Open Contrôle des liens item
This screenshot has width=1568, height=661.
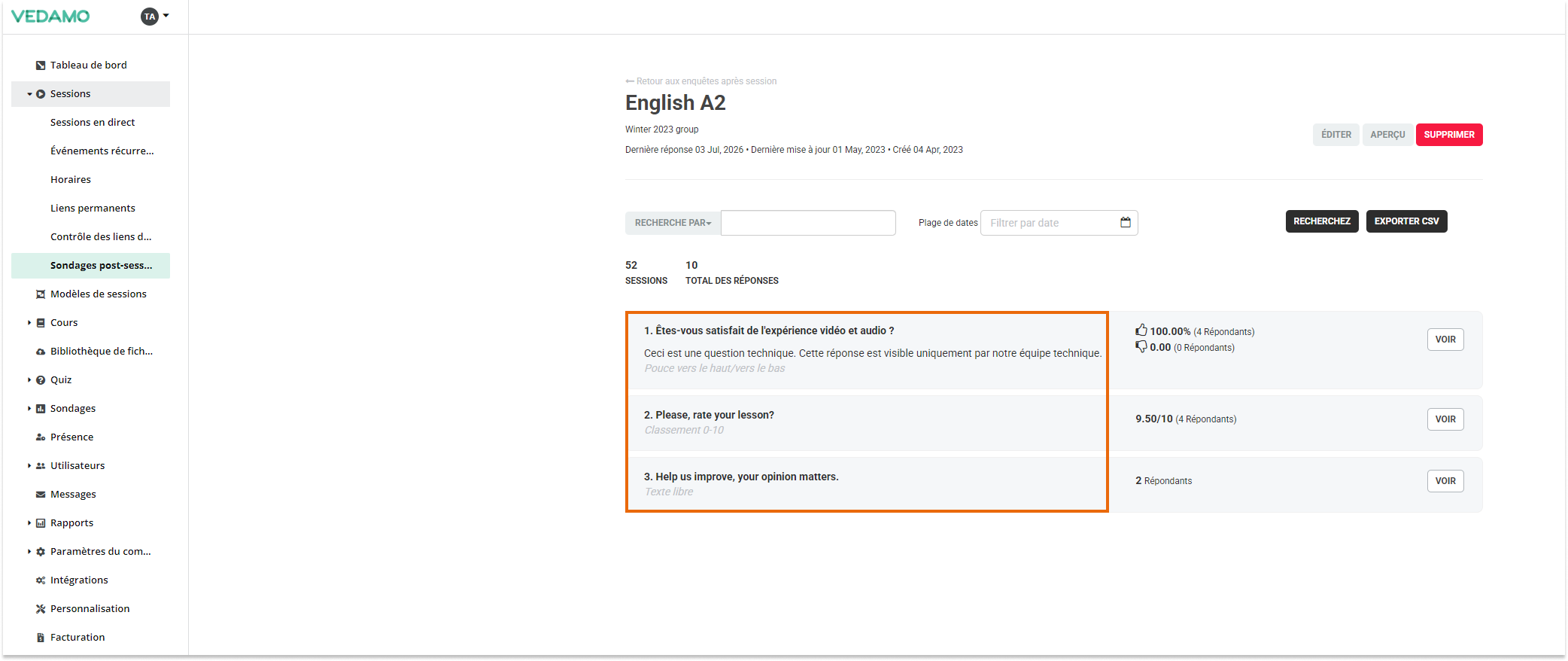(101, 237)
